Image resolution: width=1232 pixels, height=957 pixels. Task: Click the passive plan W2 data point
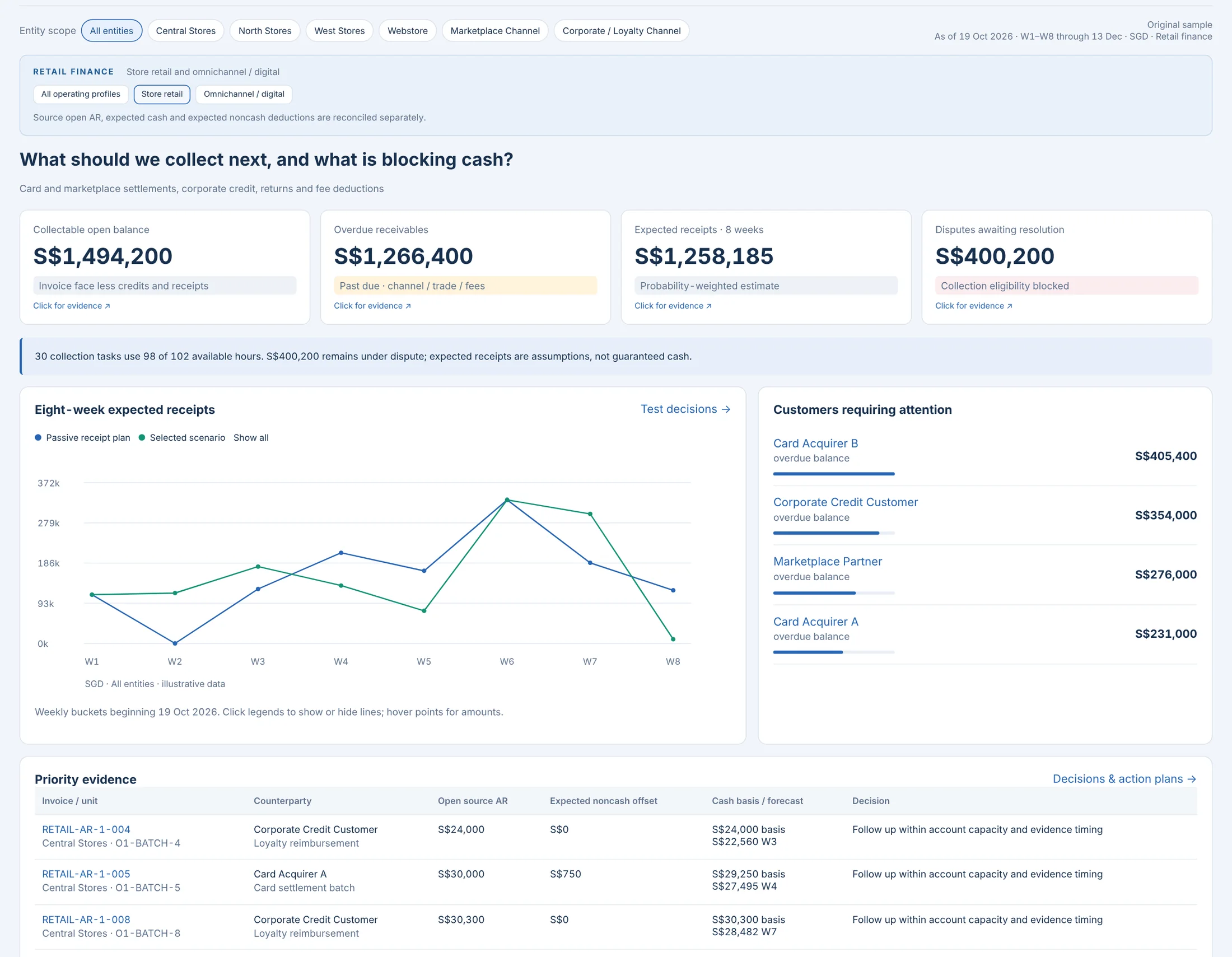[x=175, y=643]
